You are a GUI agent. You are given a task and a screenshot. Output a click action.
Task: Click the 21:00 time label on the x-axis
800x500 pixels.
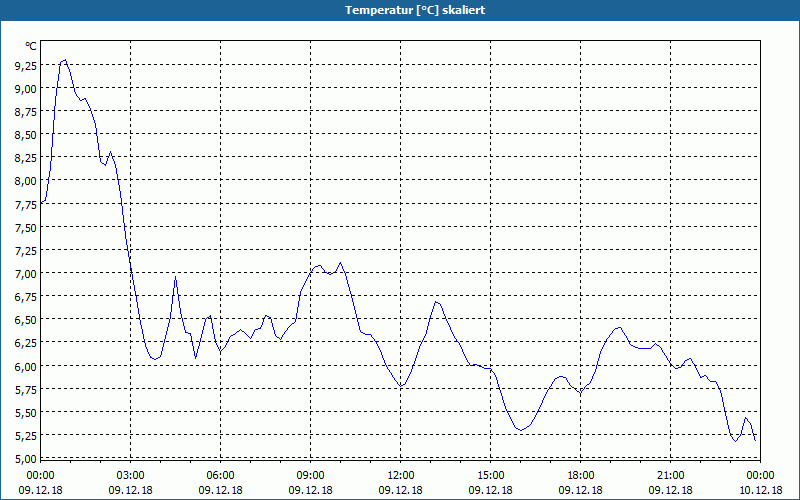670,476
